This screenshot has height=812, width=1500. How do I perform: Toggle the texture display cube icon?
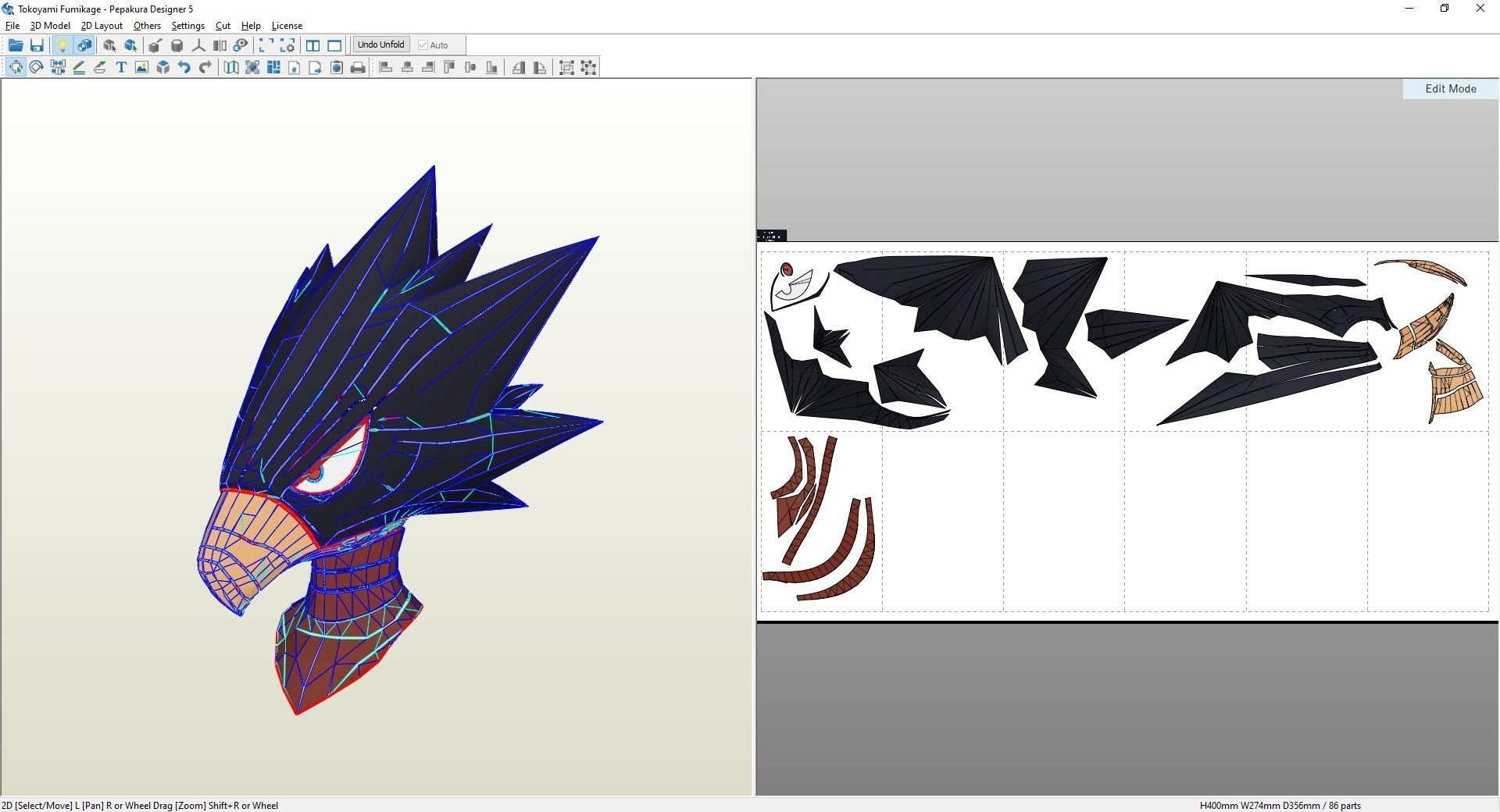(84, 45)
